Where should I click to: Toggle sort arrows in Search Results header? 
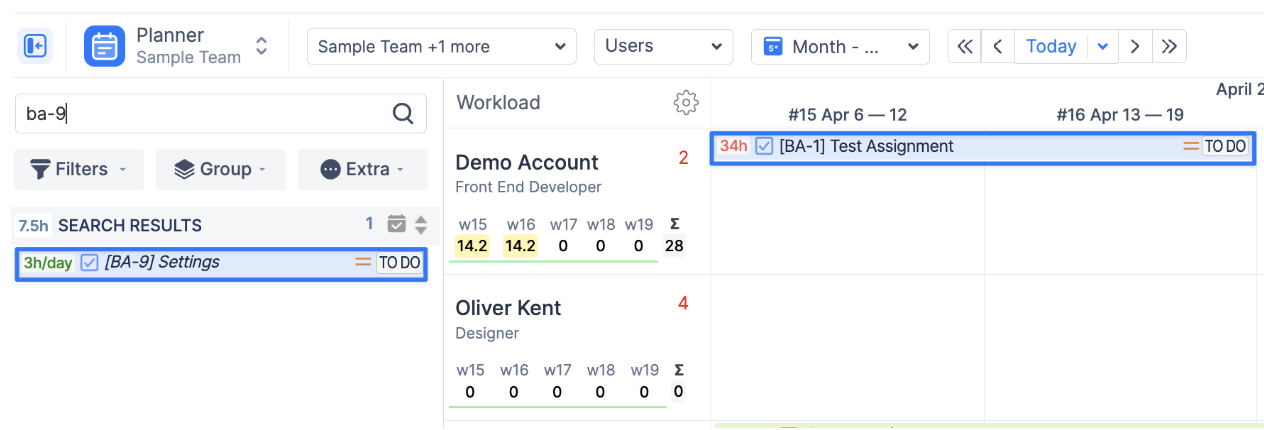(421, 225)
